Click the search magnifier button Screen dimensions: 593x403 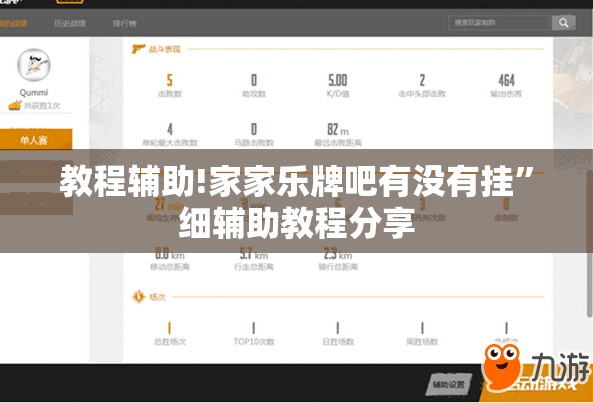[564, 23]
